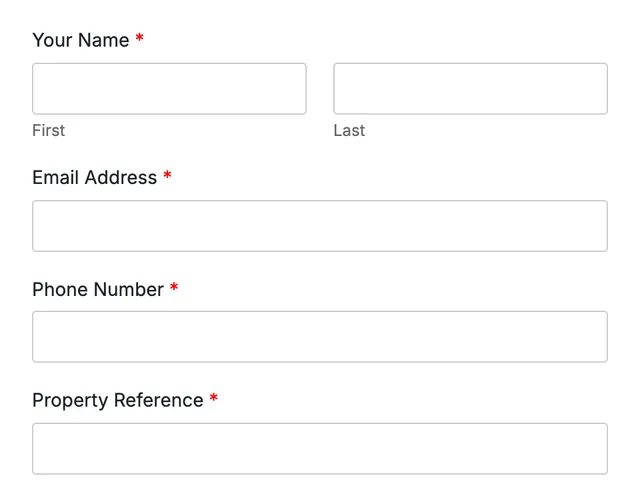This screenshot has height=480, width=640.
Task: Click the 'Property Reference' label text
Action: coord(118,400)
